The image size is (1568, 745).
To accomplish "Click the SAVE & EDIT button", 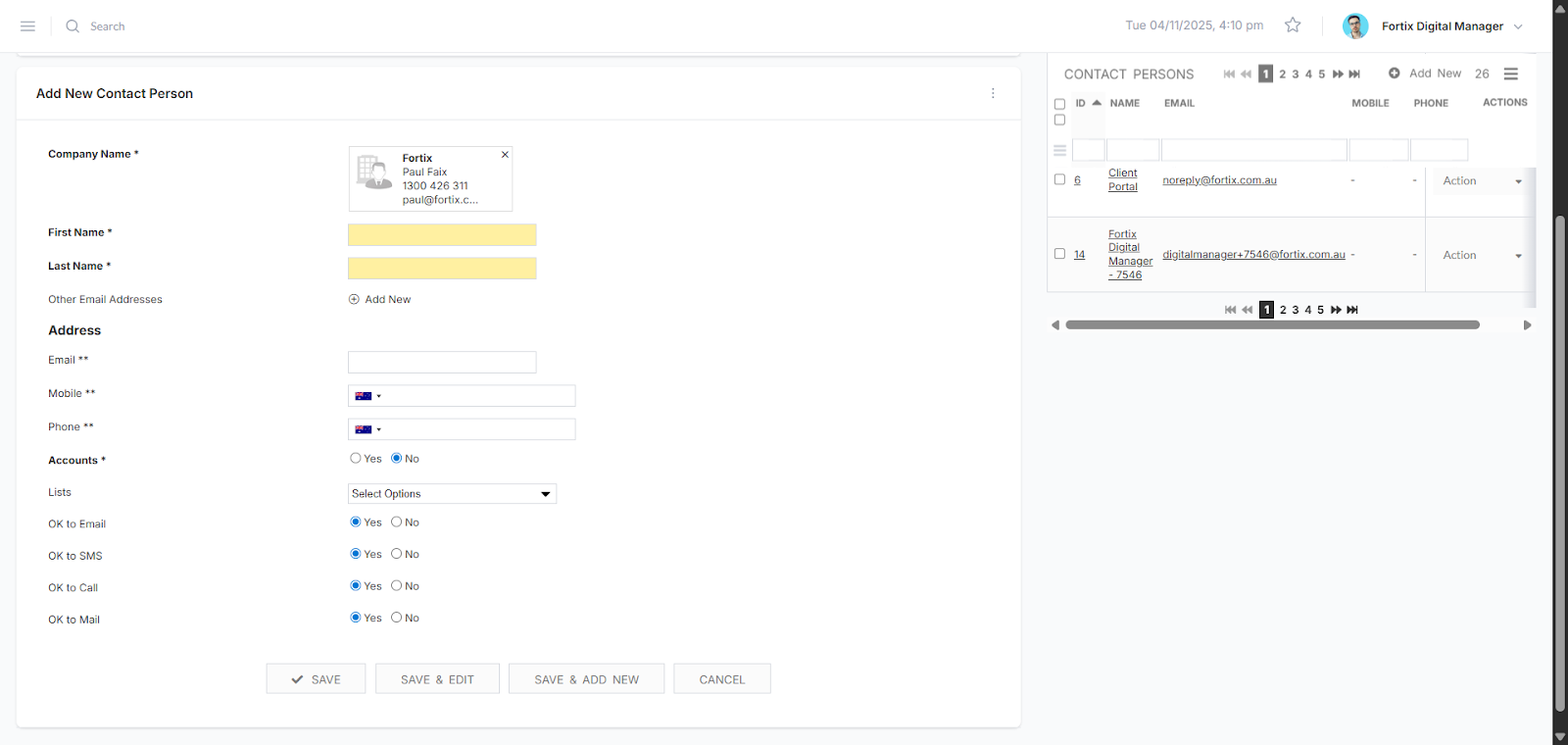I will [437, 679].
